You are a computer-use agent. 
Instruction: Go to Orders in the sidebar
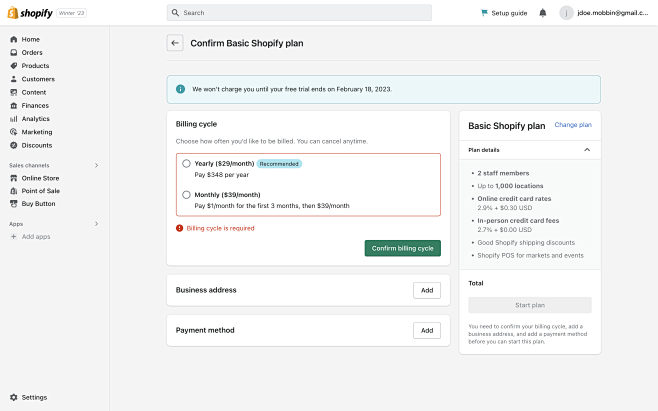[32, 52]
